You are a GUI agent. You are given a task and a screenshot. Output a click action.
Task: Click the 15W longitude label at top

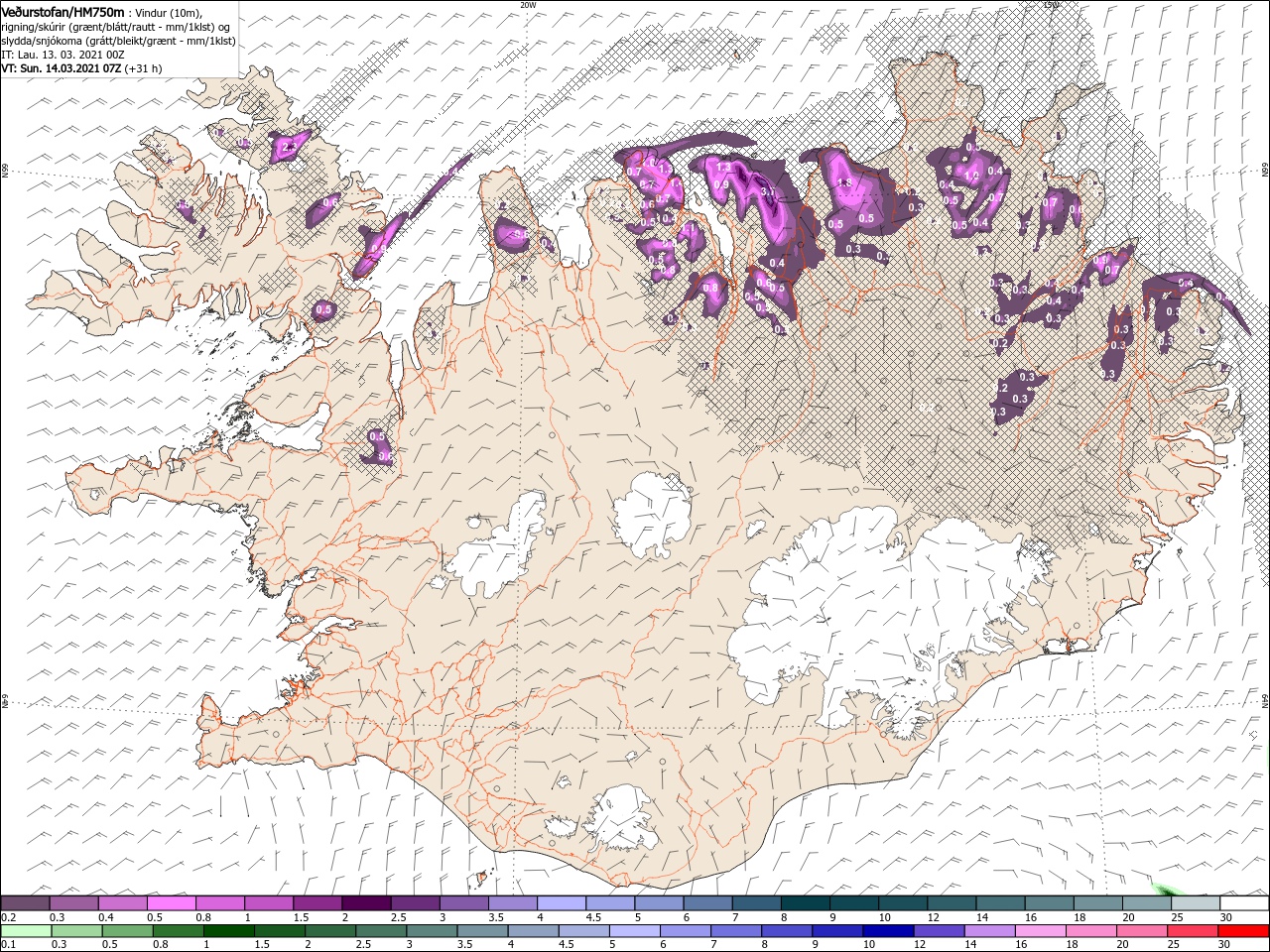pyautogui.click(x=1051, y=5)
